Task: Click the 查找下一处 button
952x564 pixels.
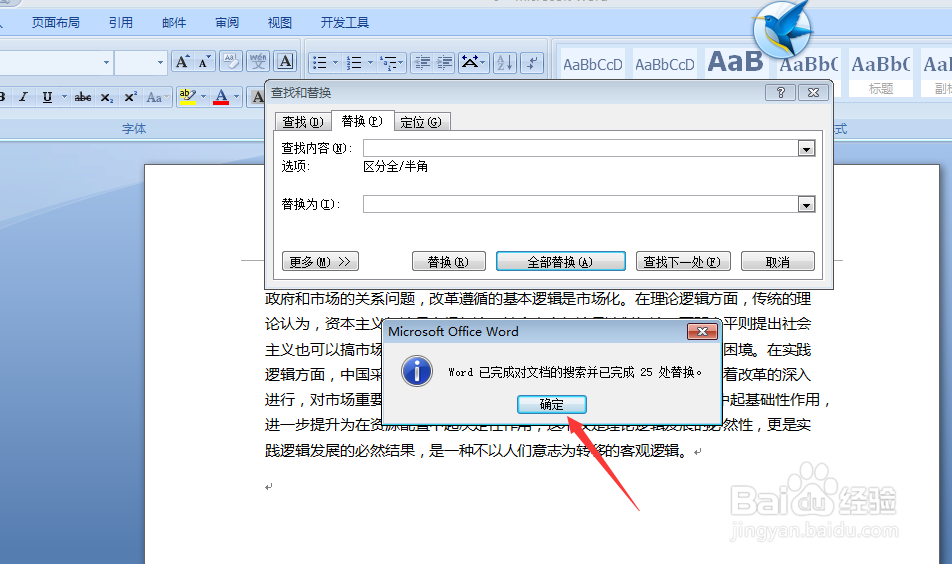Action: pos(683,262)
